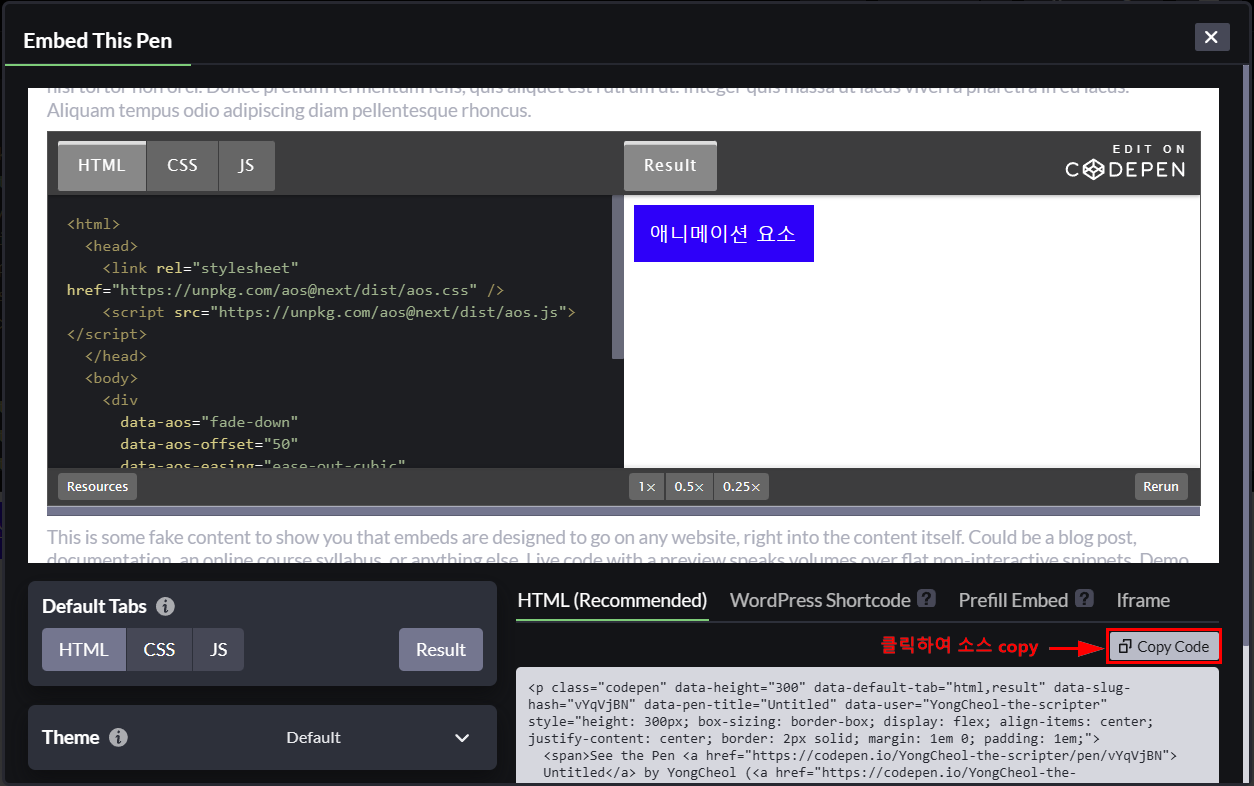Open Resources in the embed preview
This screenshot has width=1254, height=786.
click(x=97, y=487)
